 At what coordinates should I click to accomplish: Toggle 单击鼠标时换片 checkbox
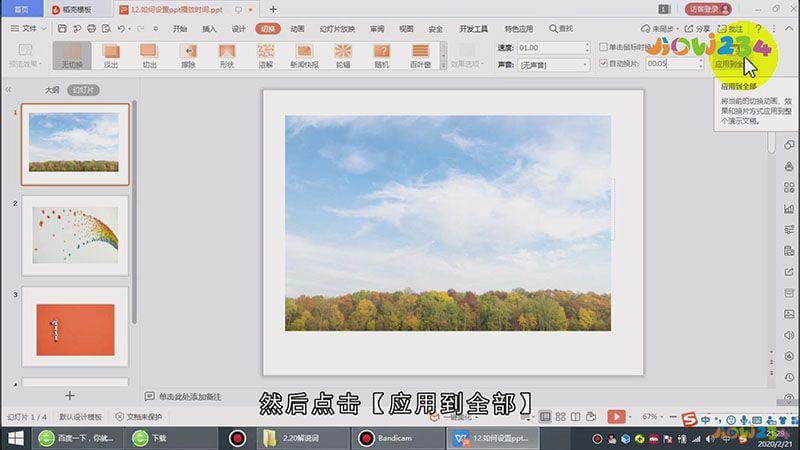click(x=603, y=47)
